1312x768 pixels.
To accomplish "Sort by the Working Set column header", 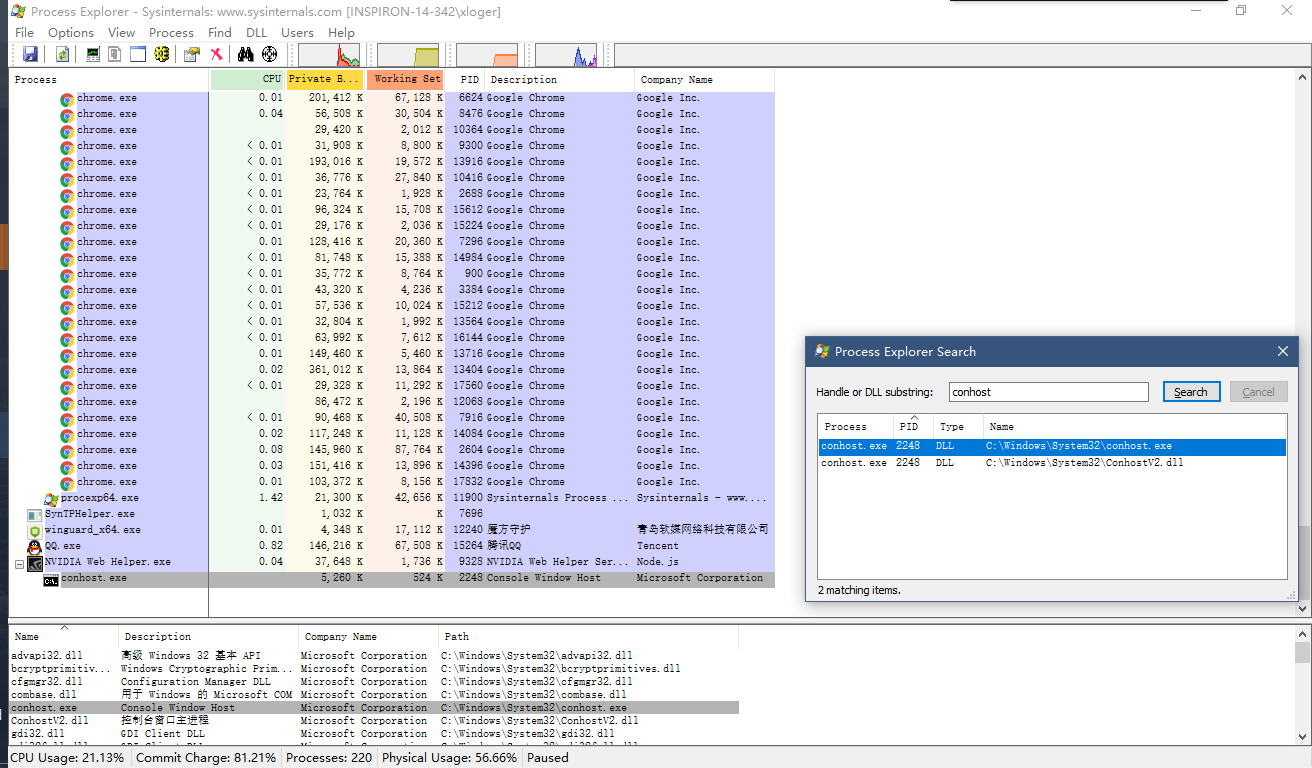I will pos(405,79).
